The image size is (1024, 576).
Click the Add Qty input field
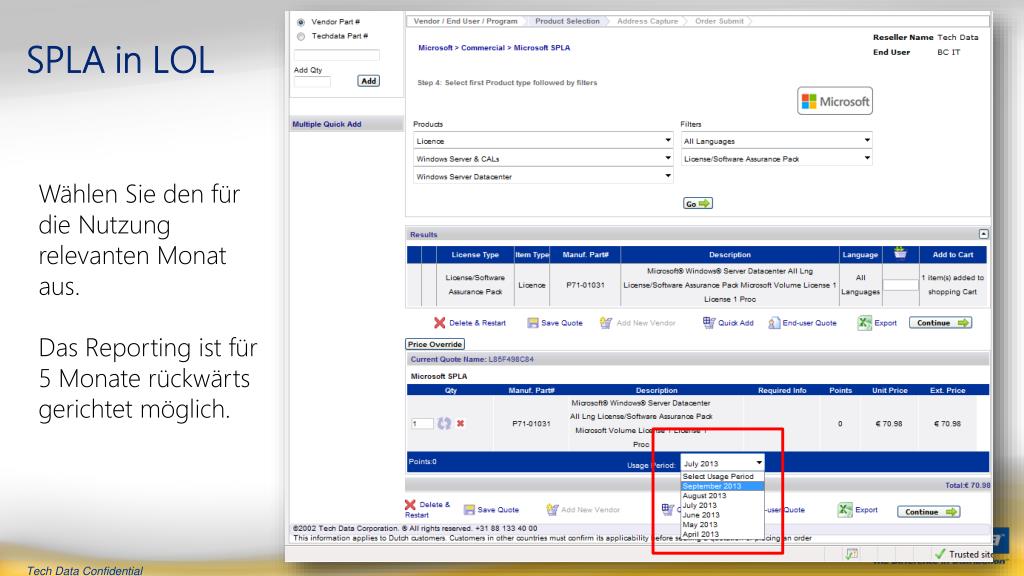tap(312, 82)
